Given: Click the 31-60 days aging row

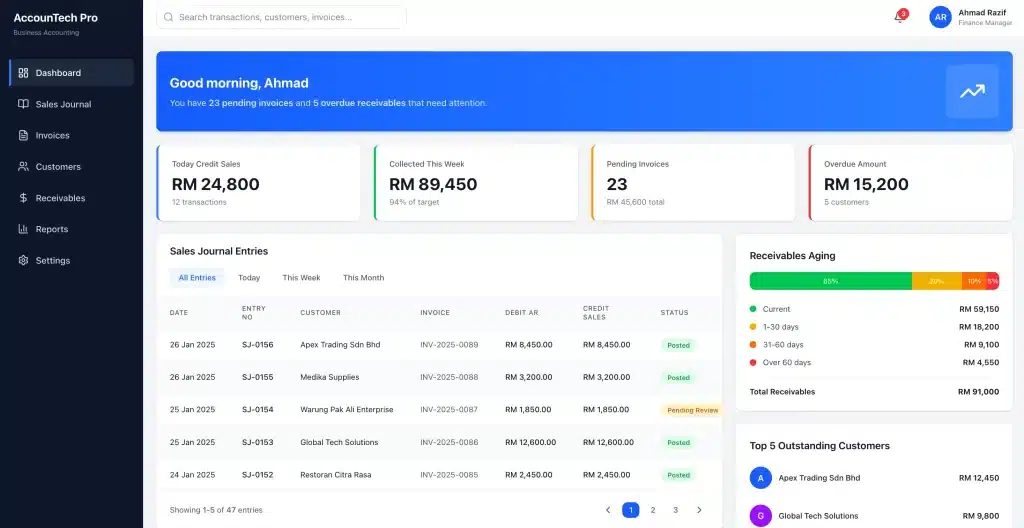Looking at the screenshot, I should click(874, 344).
